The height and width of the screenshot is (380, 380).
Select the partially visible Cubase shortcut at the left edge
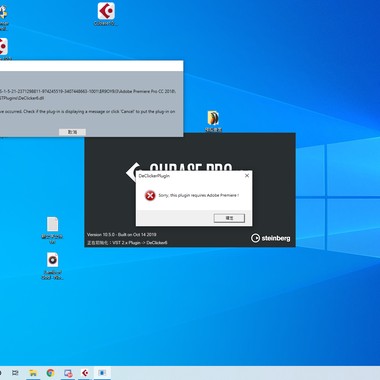tap(4, 49)
